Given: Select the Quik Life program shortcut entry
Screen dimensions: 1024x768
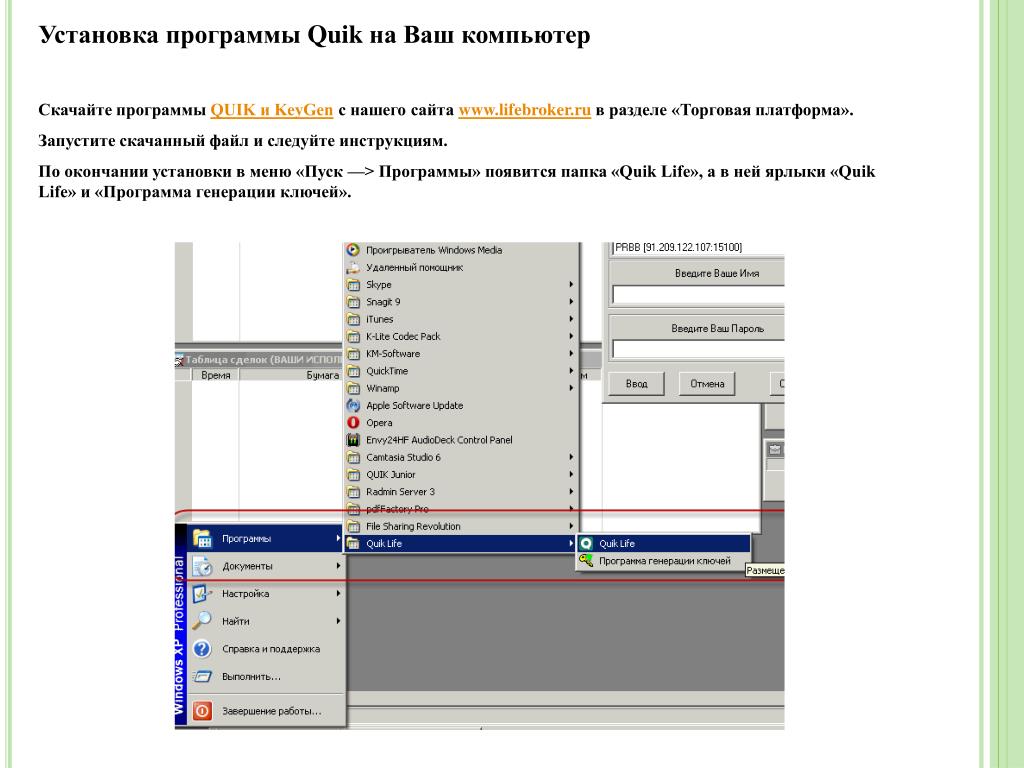Looking at the screenshot, I should [x=664, y=543].
